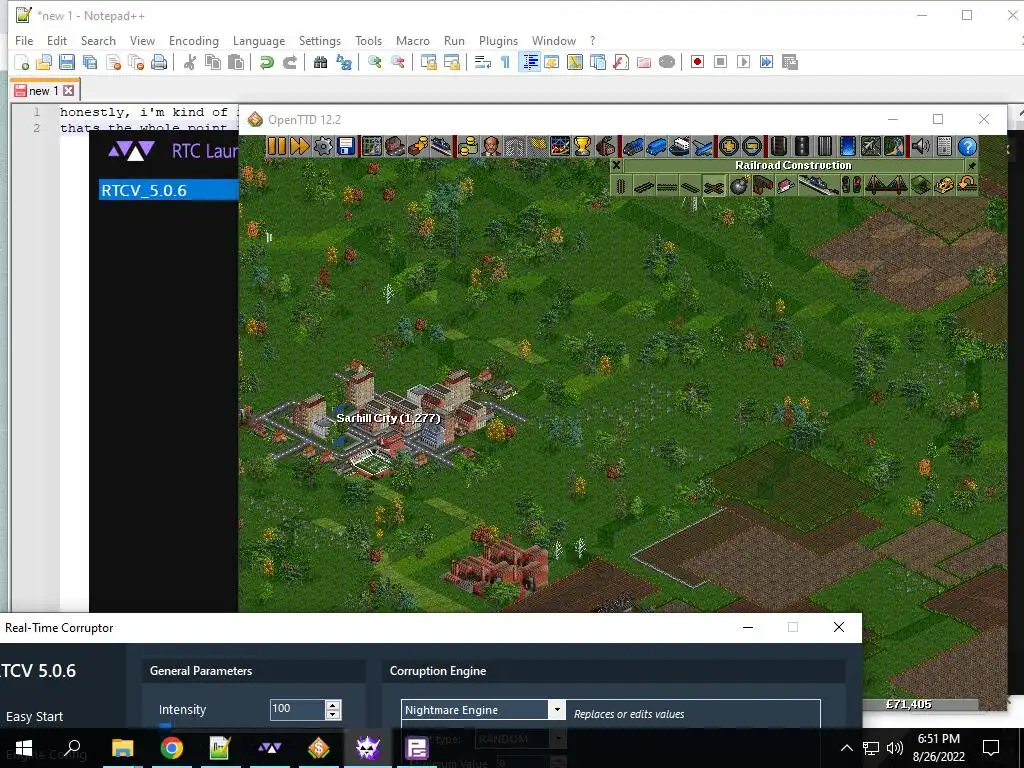The image size is (1024, 768).
Task: Open OpenTTD news and messages menu
Action: [944, 146]
